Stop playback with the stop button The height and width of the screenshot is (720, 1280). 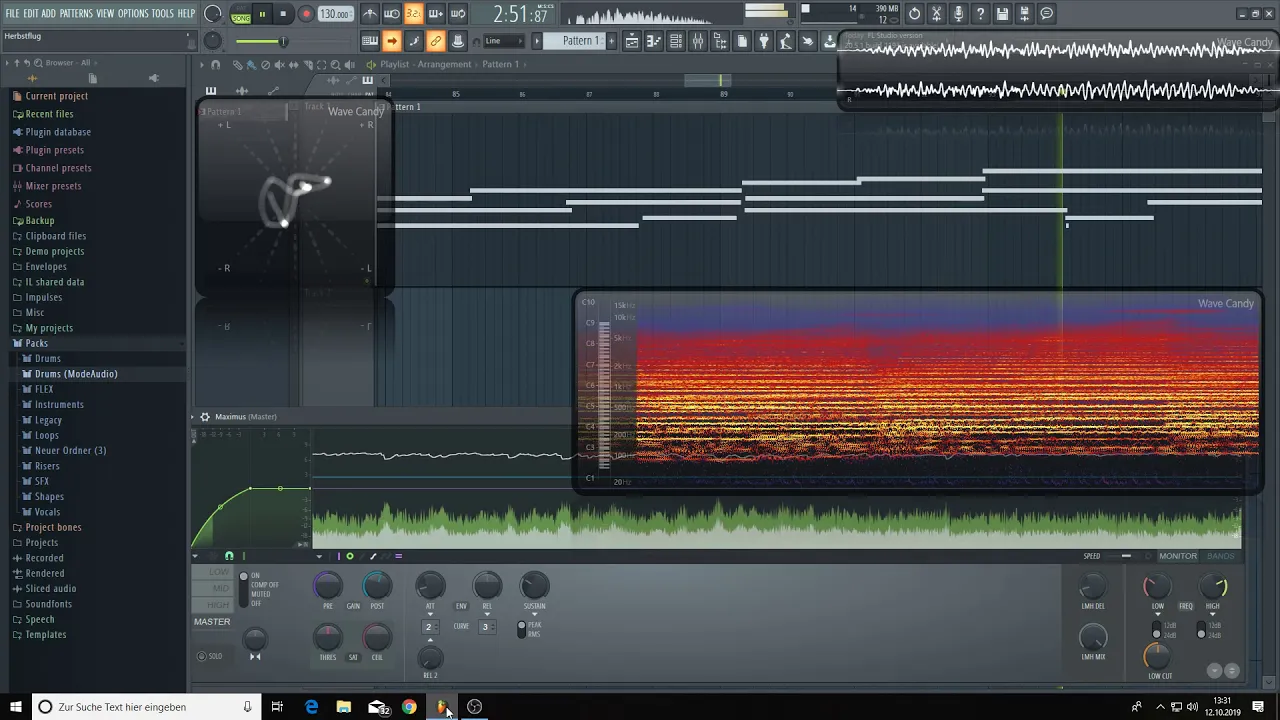coord(284,14)
